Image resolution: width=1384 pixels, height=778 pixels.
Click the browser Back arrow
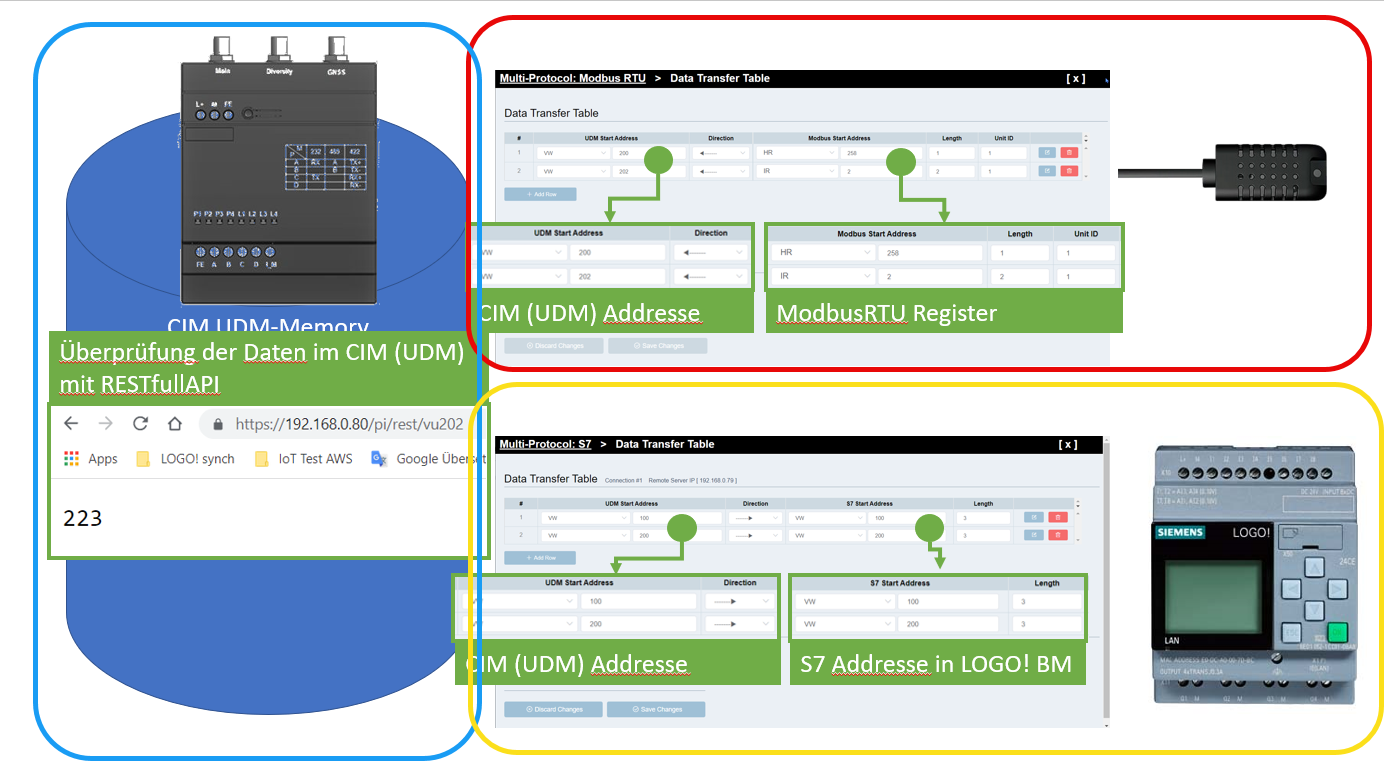tap(71, 423)
